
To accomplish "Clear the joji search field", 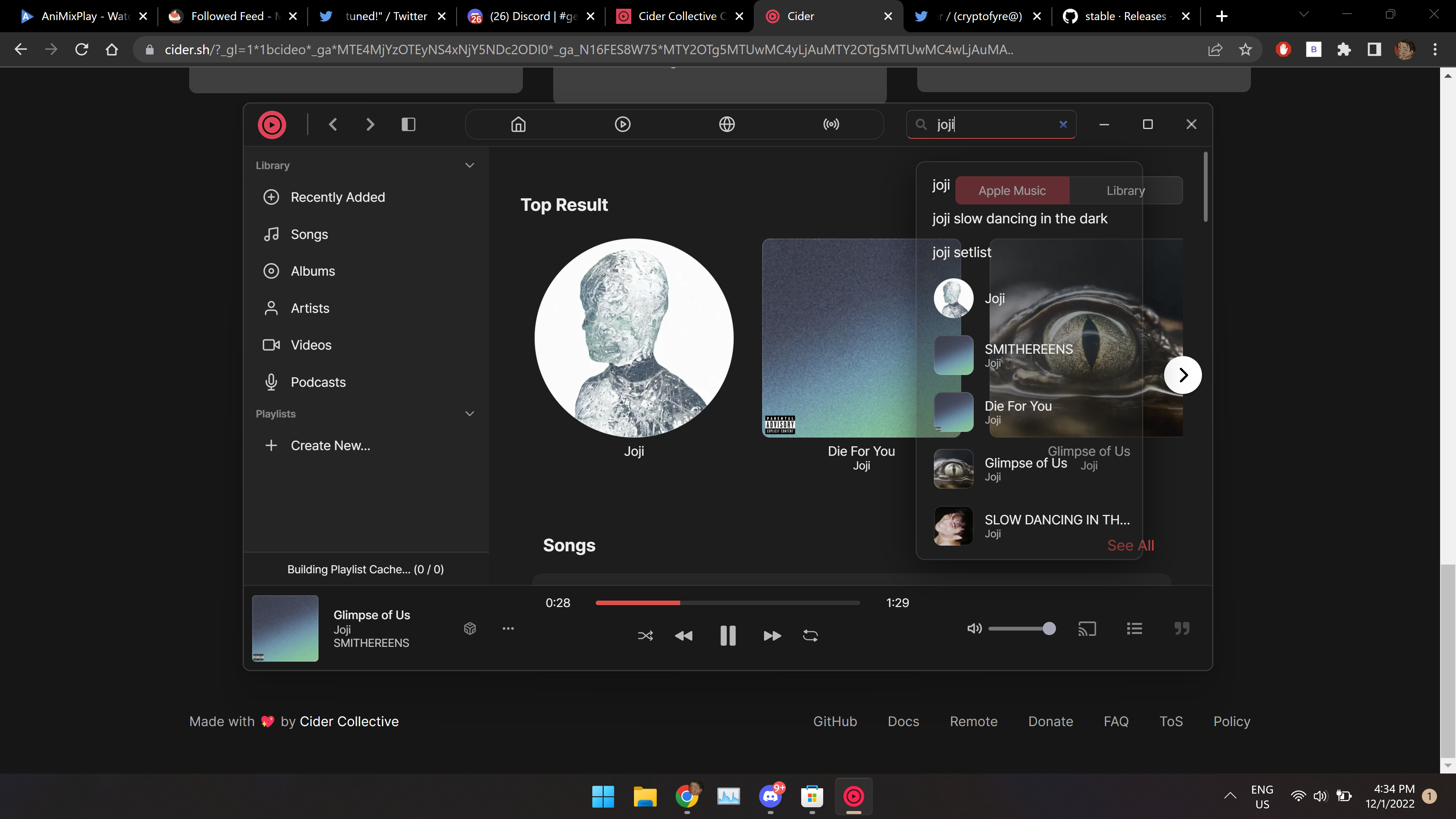I will click(1063, 124).
